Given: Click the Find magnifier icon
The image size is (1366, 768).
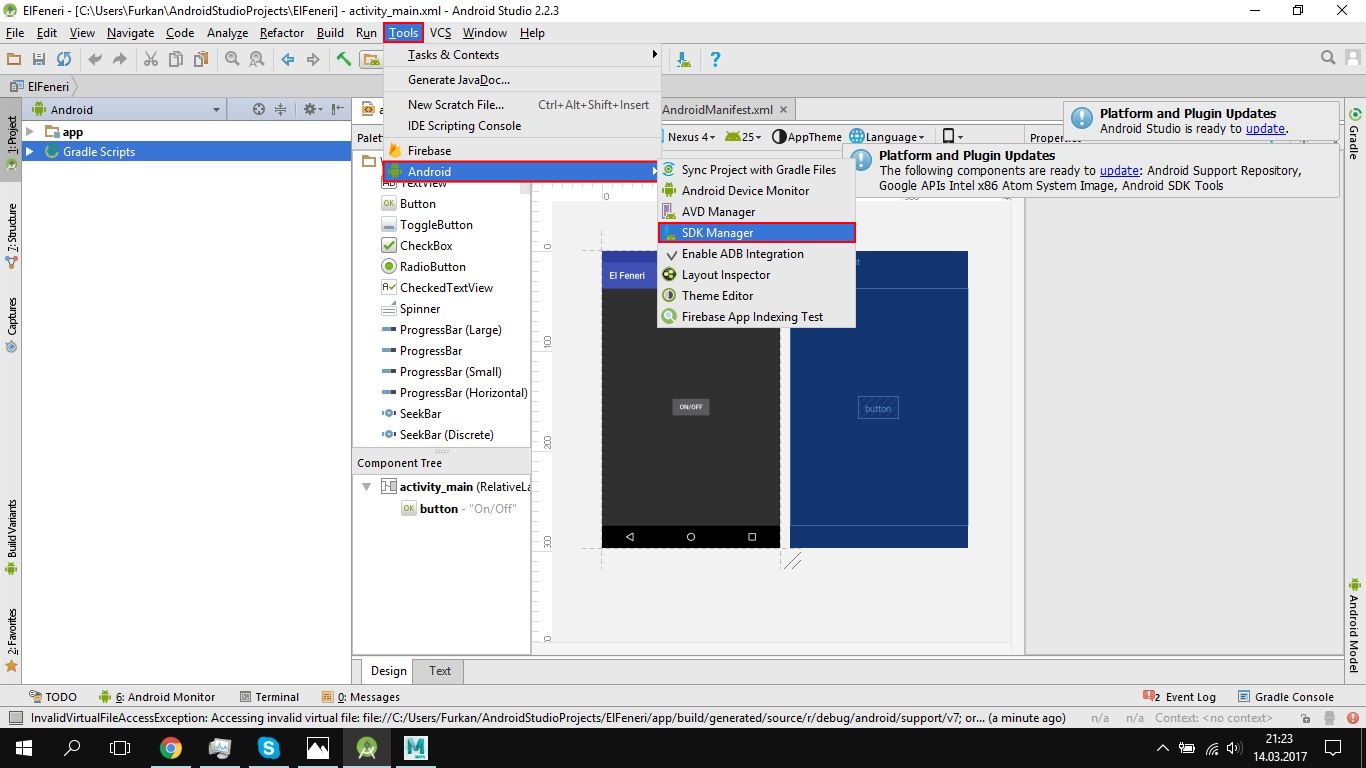Looking at the screenshot, I should tap(232, 59).
